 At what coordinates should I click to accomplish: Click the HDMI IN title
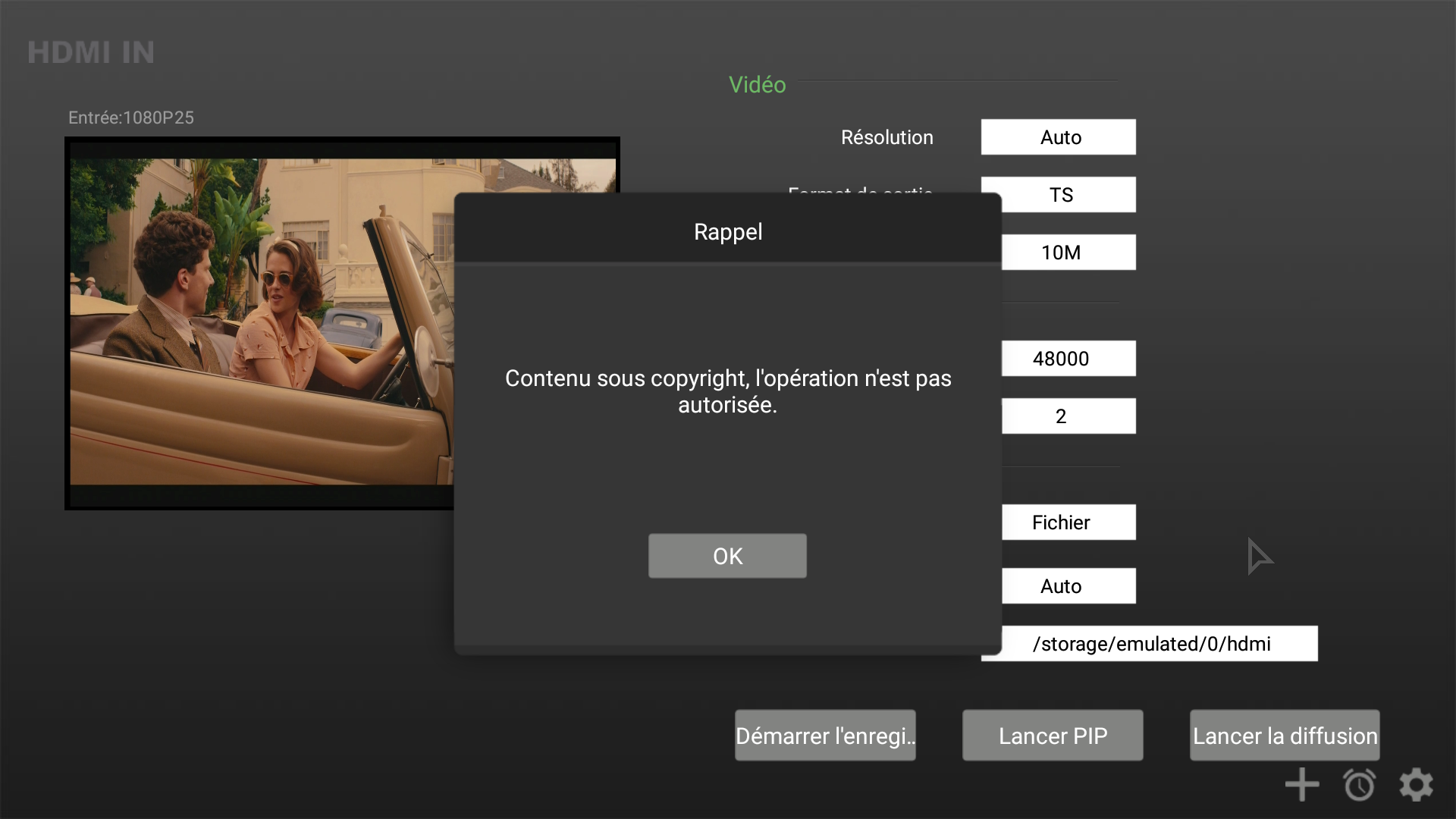(91, 52)
